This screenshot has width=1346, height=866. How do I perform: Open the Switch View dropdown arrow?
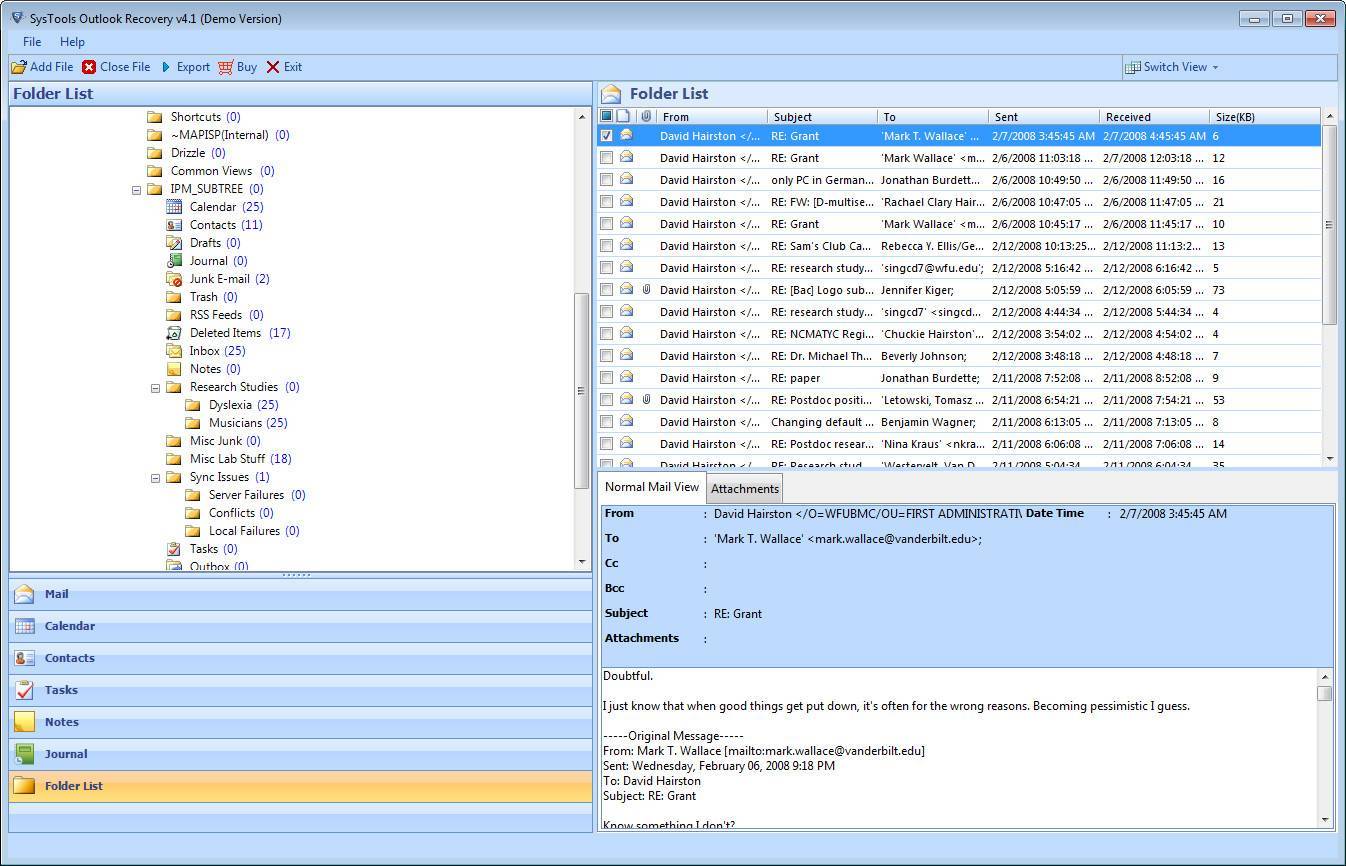coord(1215,67)
